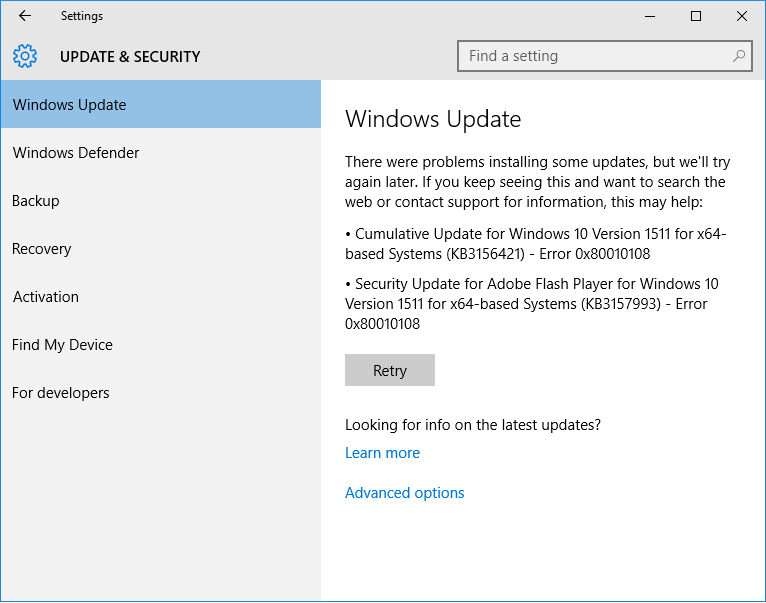
Task: Click the Adobe Flash Player update error text
Action: click(532, 303)
